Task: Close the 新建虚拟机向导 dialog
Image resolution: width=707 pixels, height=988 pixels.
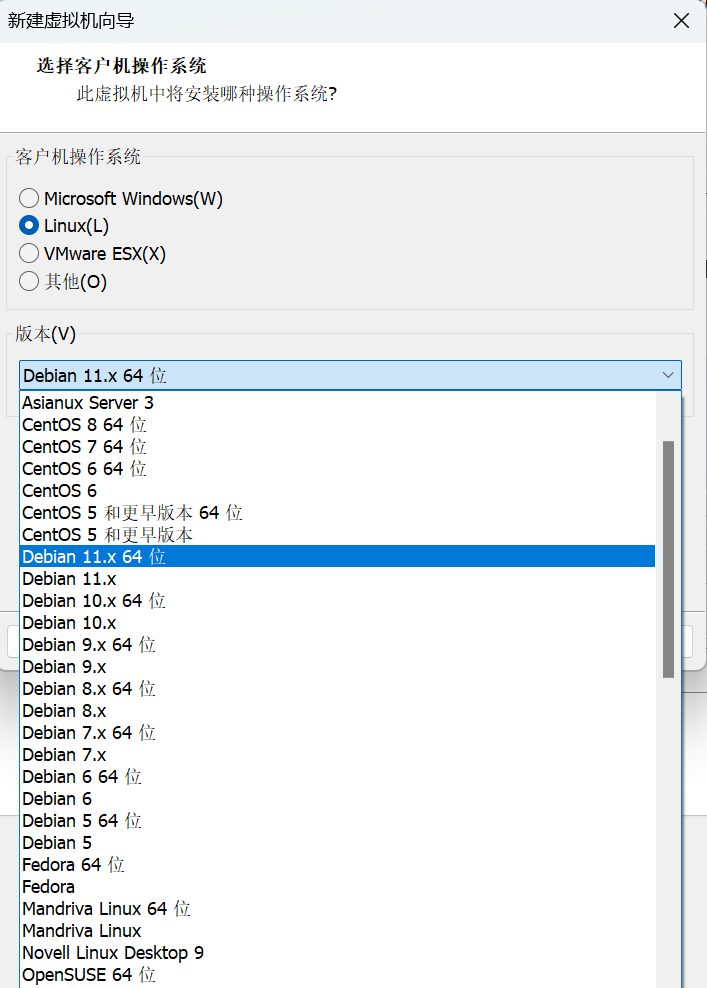Action: pos(681,21)
